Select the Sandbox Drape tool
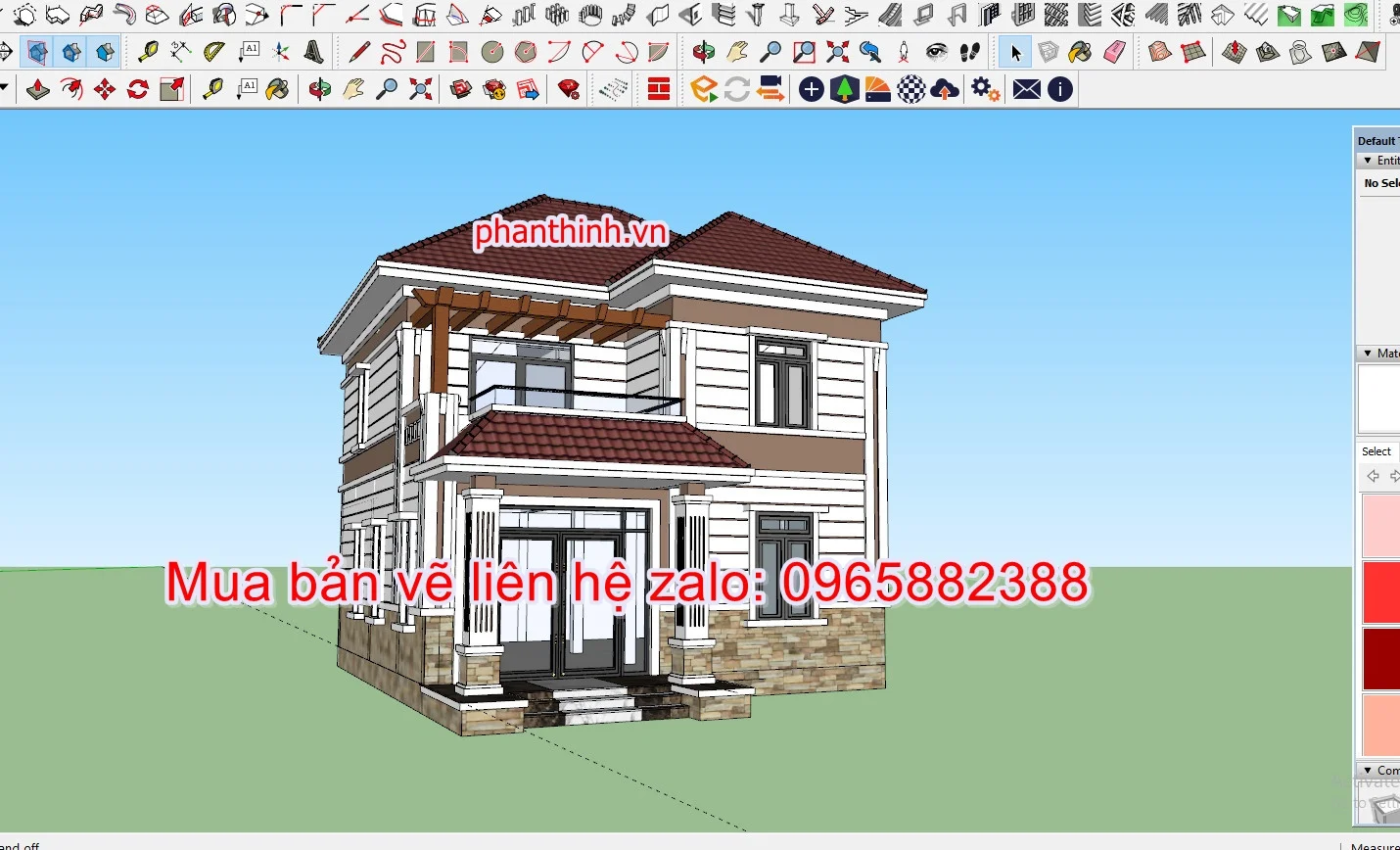This screenshot has width=1400, height=850. coord(1301,52)
